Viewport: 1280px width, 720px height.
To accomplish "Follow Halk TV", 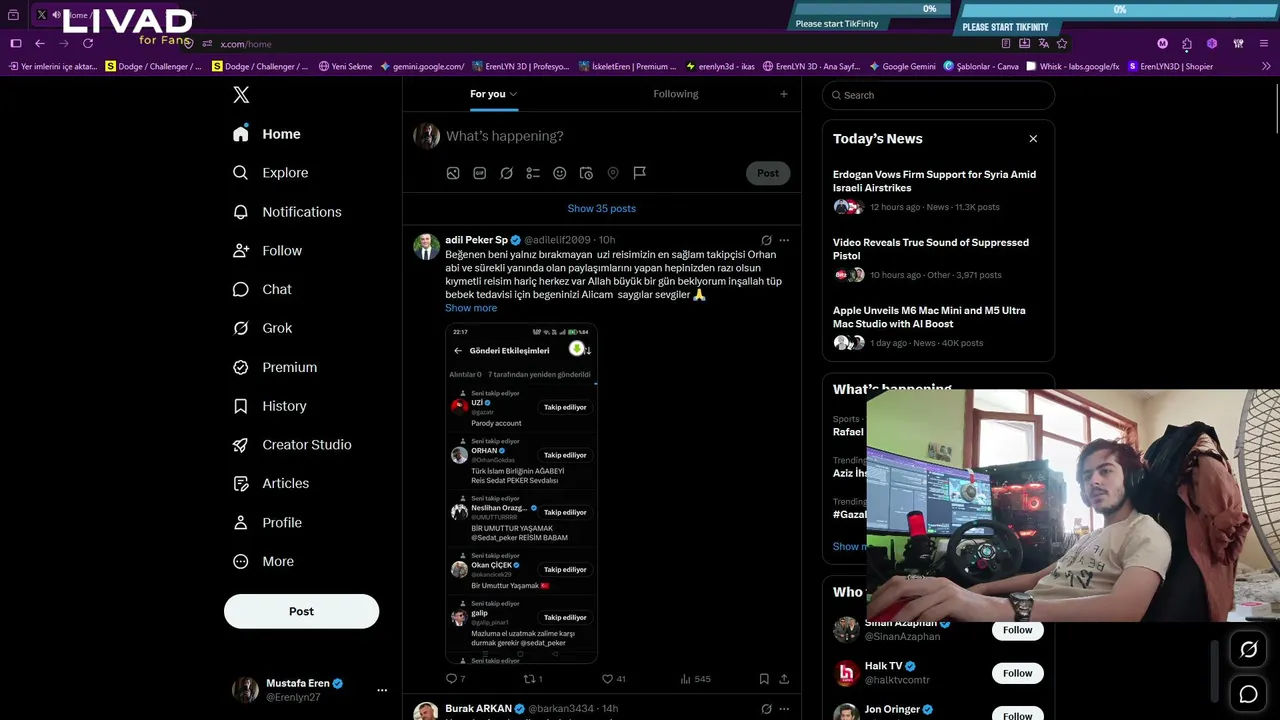I will click(1018, 673).
